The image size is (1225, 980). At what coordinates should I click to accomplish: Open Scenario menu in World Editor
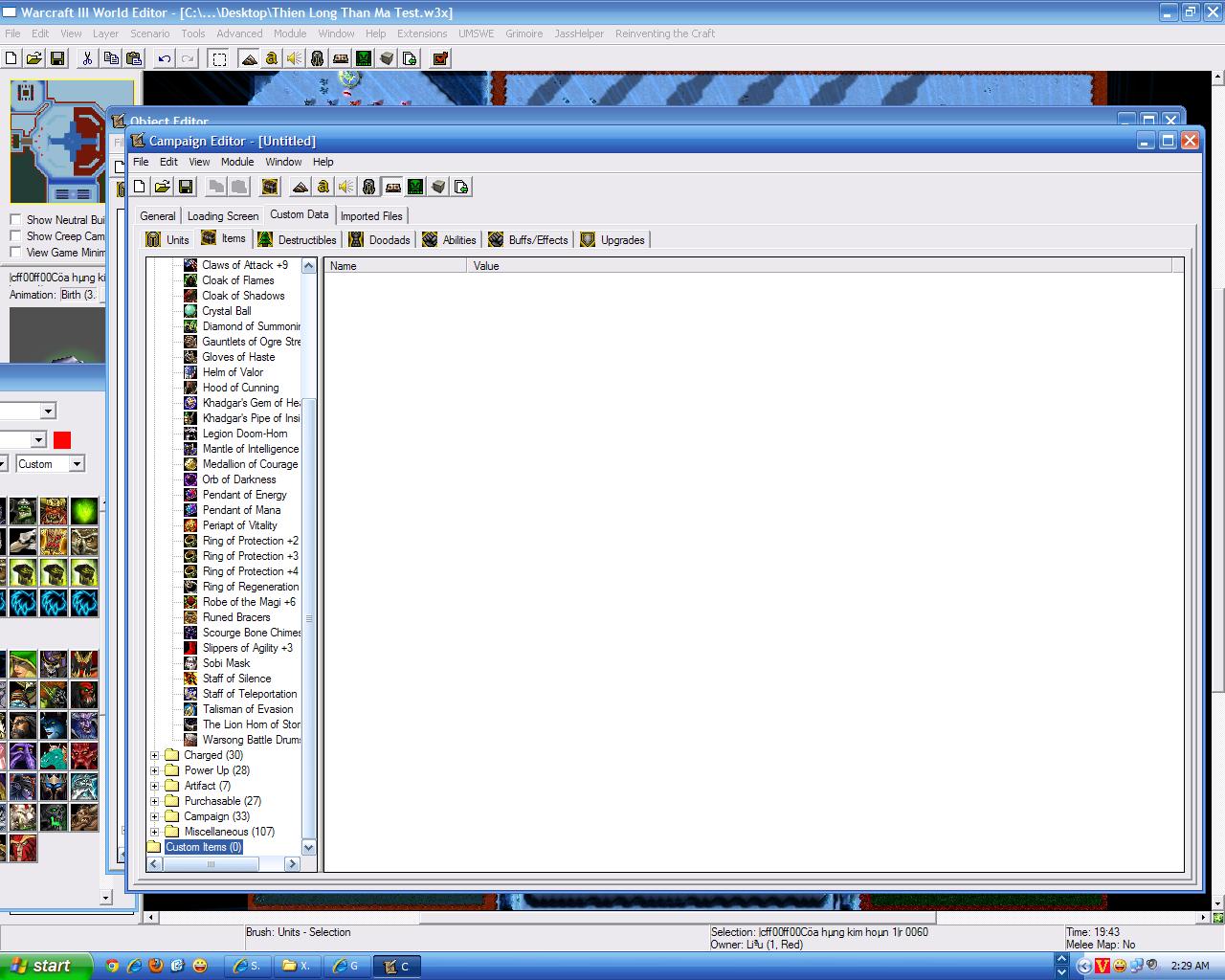tap(149, 33)
